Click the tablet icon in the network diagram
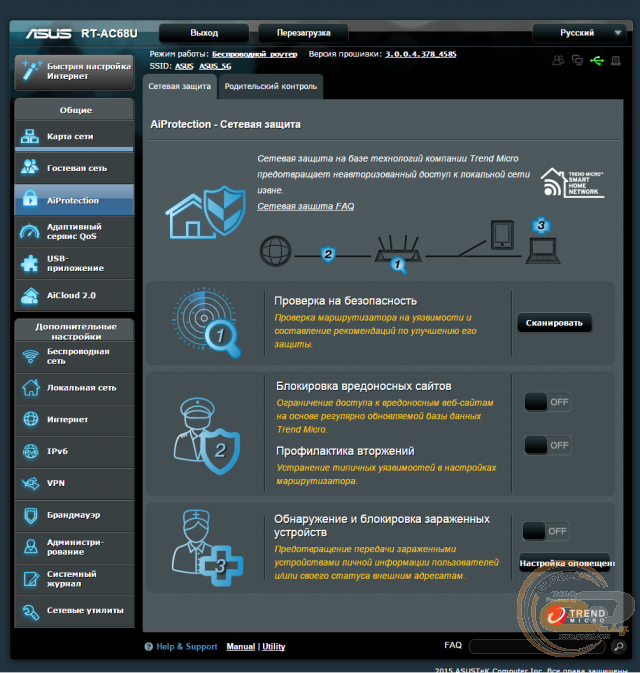 pyautogui.click(x=502, y=234)
